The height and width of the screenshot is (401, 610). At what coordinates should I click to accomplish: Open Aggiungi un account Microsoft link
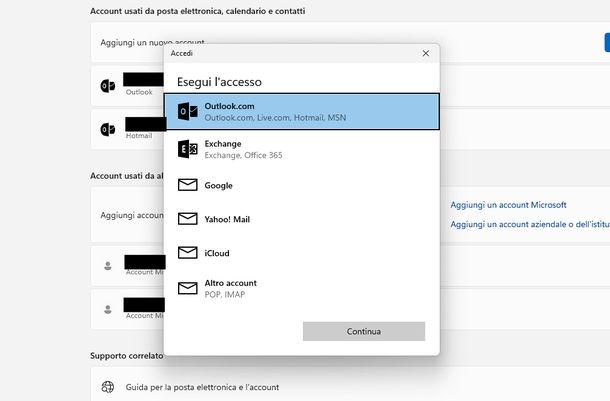(x=508, y=205)
